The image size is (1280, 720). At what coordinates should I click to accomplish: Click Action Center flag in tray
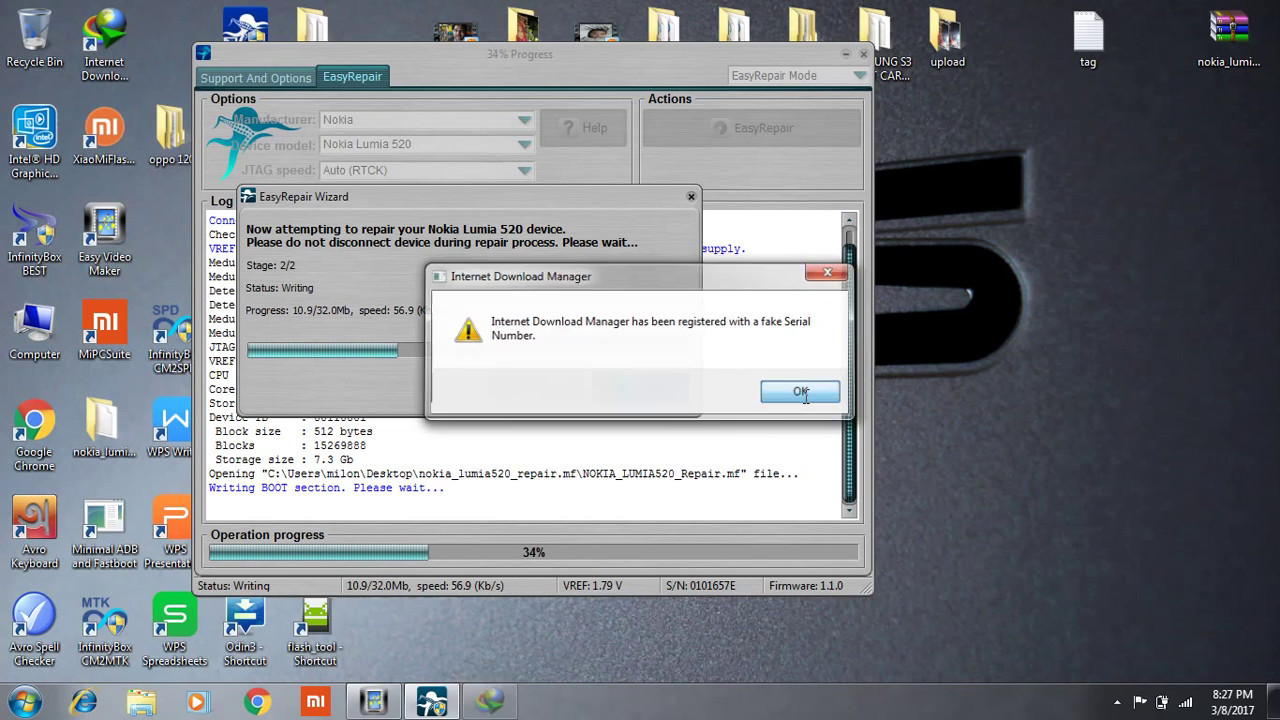tap(1140, 702)
